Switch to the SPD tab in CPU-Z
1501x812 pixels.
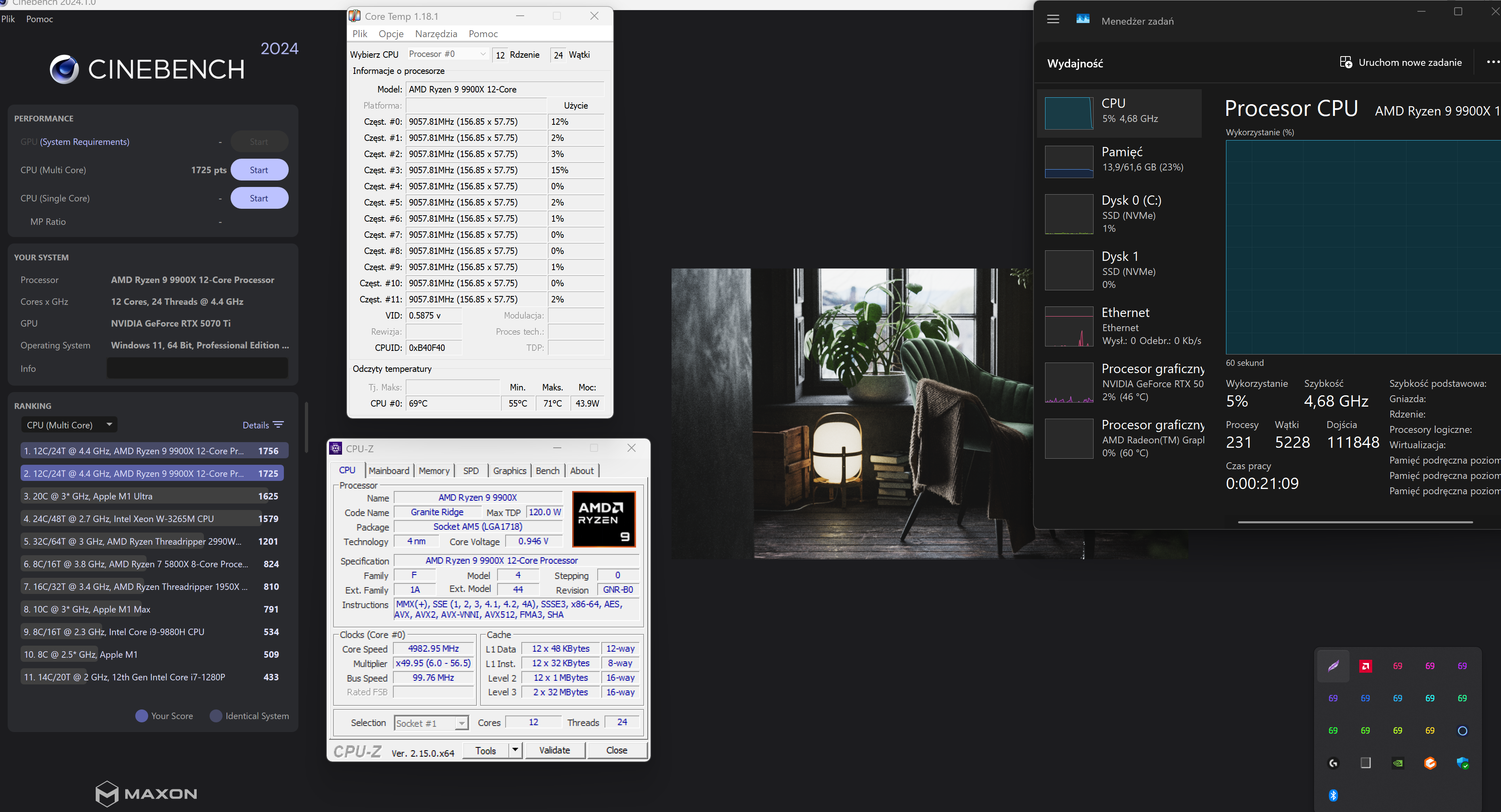pos(471,470)
